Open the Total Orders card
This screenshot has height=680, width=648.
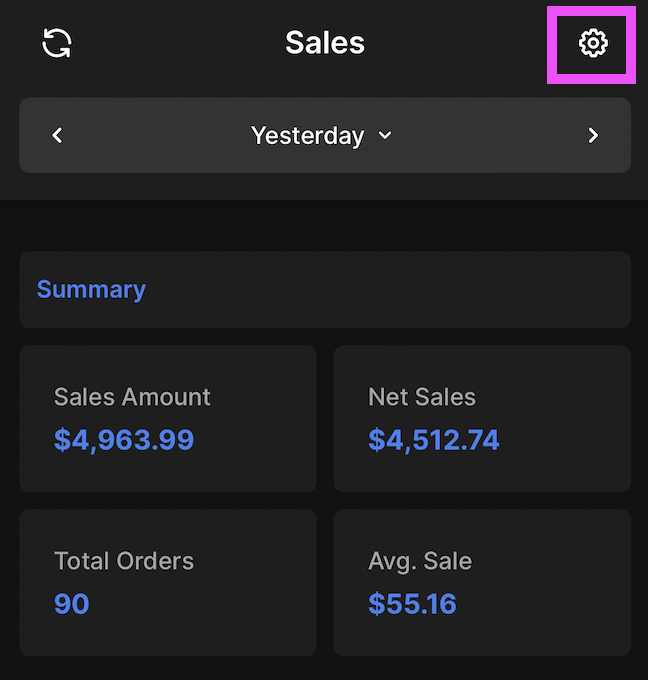[168, 582]
